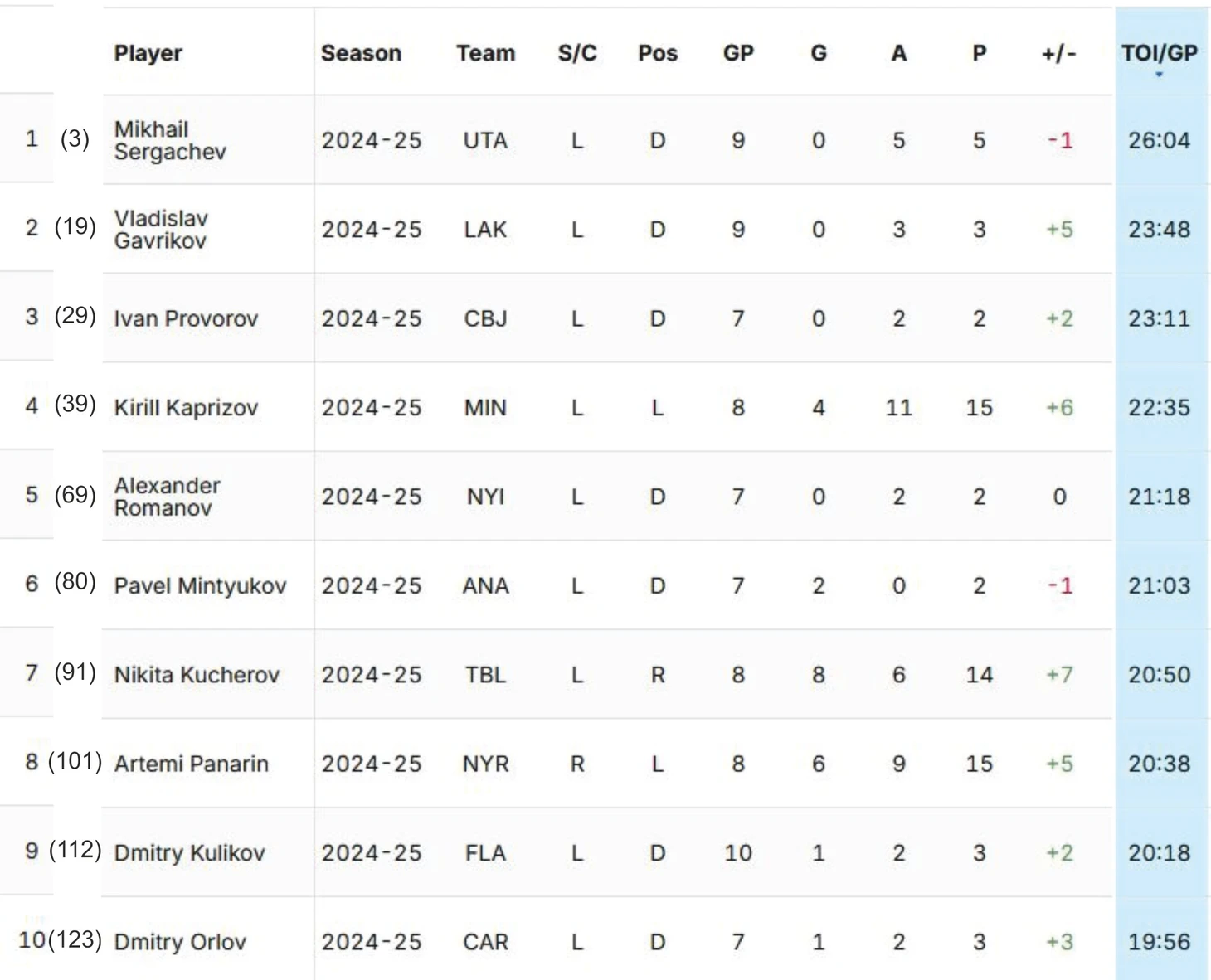The height and width of the screenshot is (980, 1211).
Task: Open Artemi Panarin player link
Action: (191, 764)
